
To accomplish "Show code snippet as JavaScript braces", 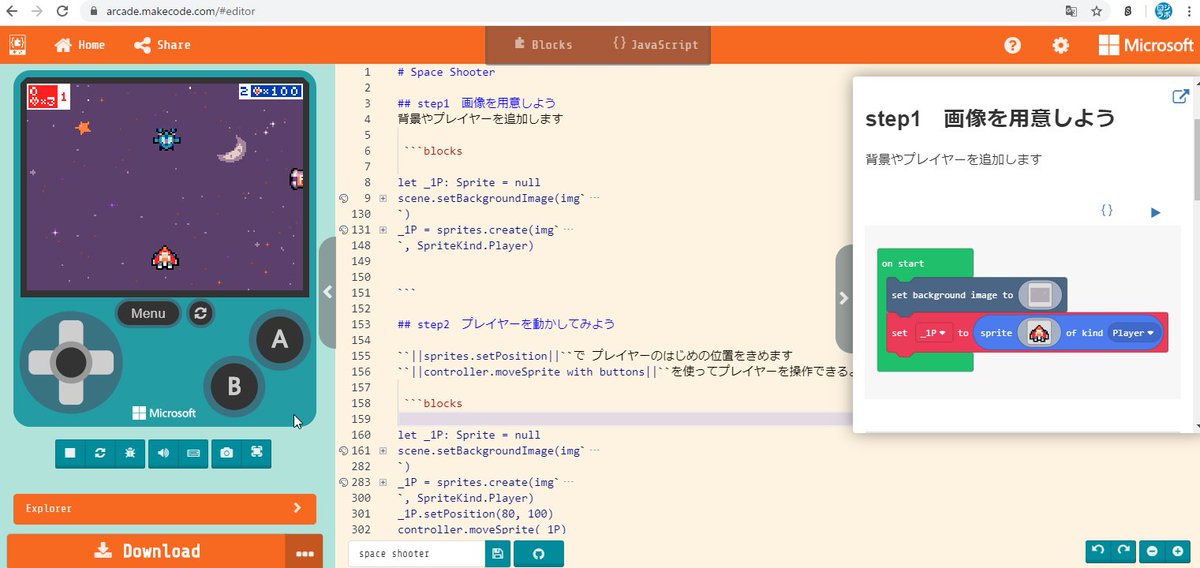I will pyautogui.click(x=1107, y=212).
